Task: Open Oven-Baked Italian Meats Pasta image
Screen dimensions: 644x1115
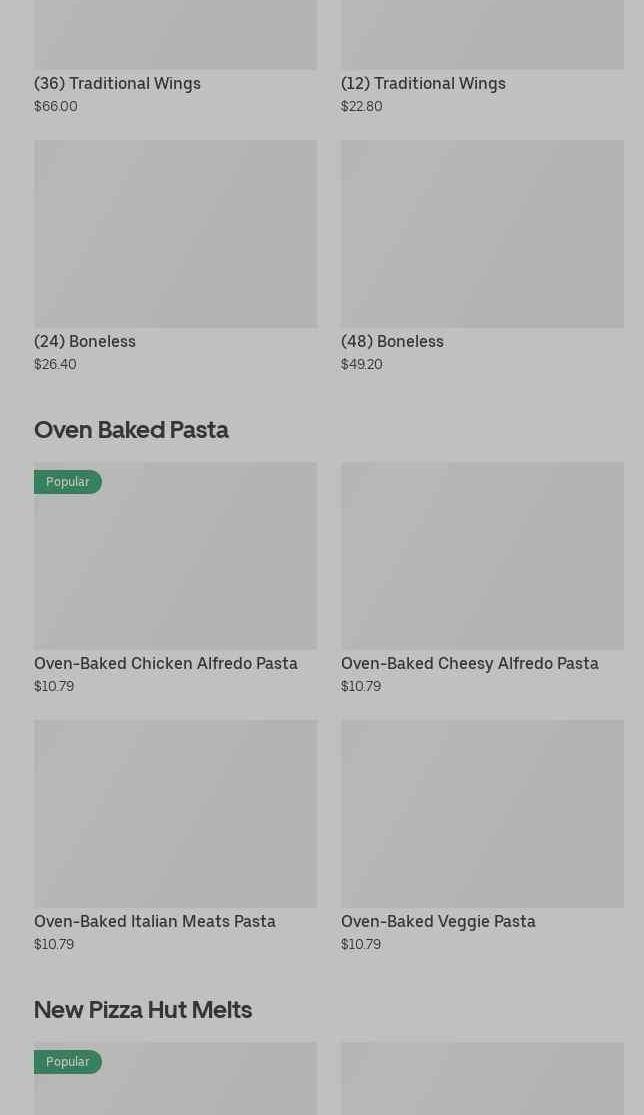Action: (x=175, y=813)
